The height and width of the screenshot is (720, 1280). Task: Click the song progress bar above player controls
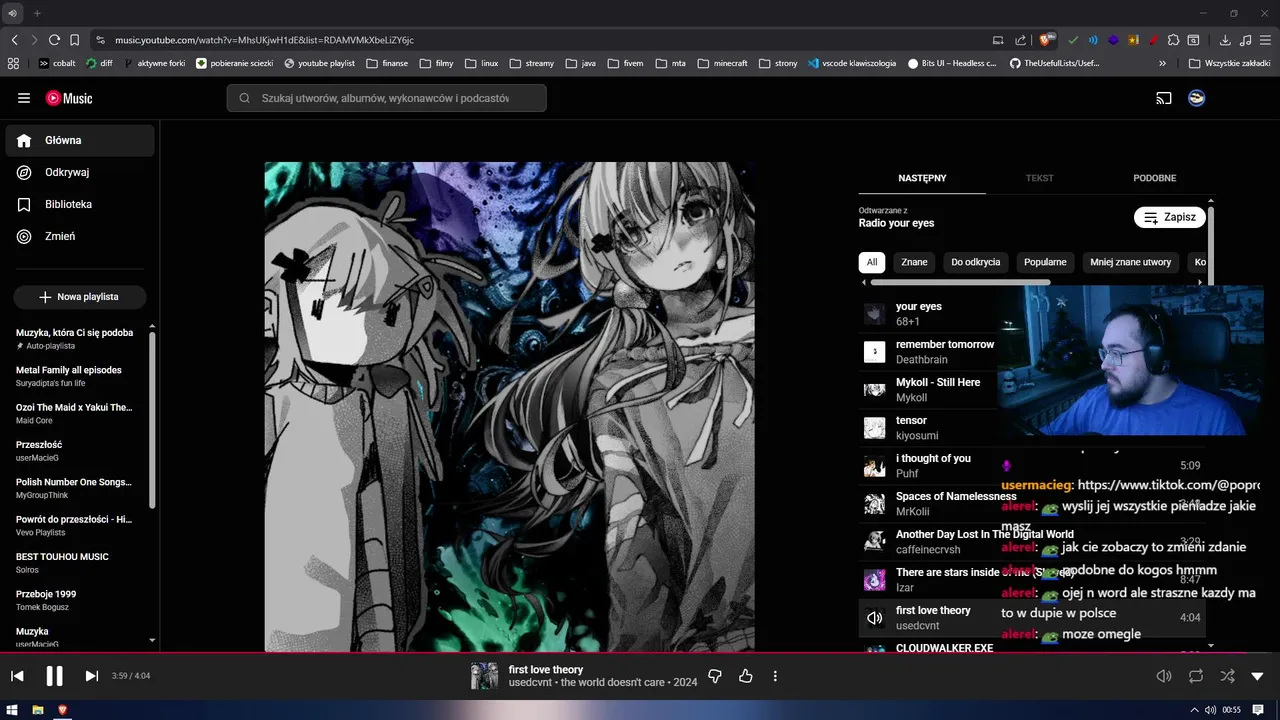tap(640, 653)
